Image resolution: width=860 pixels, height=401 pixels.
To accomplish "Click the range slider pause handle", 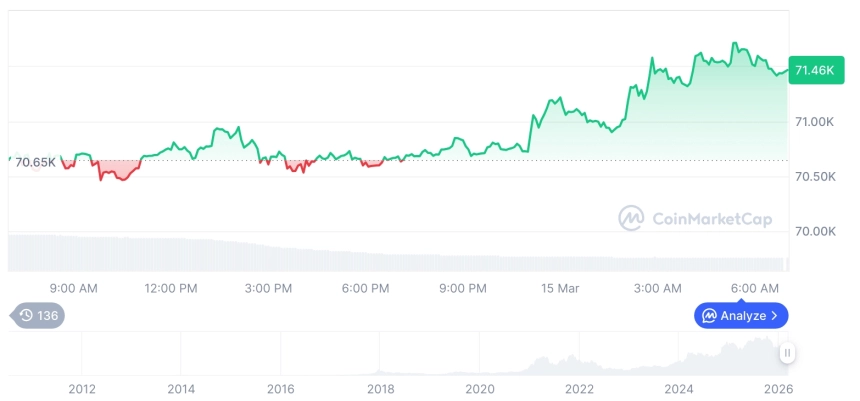I will click(x=788, y=353).
